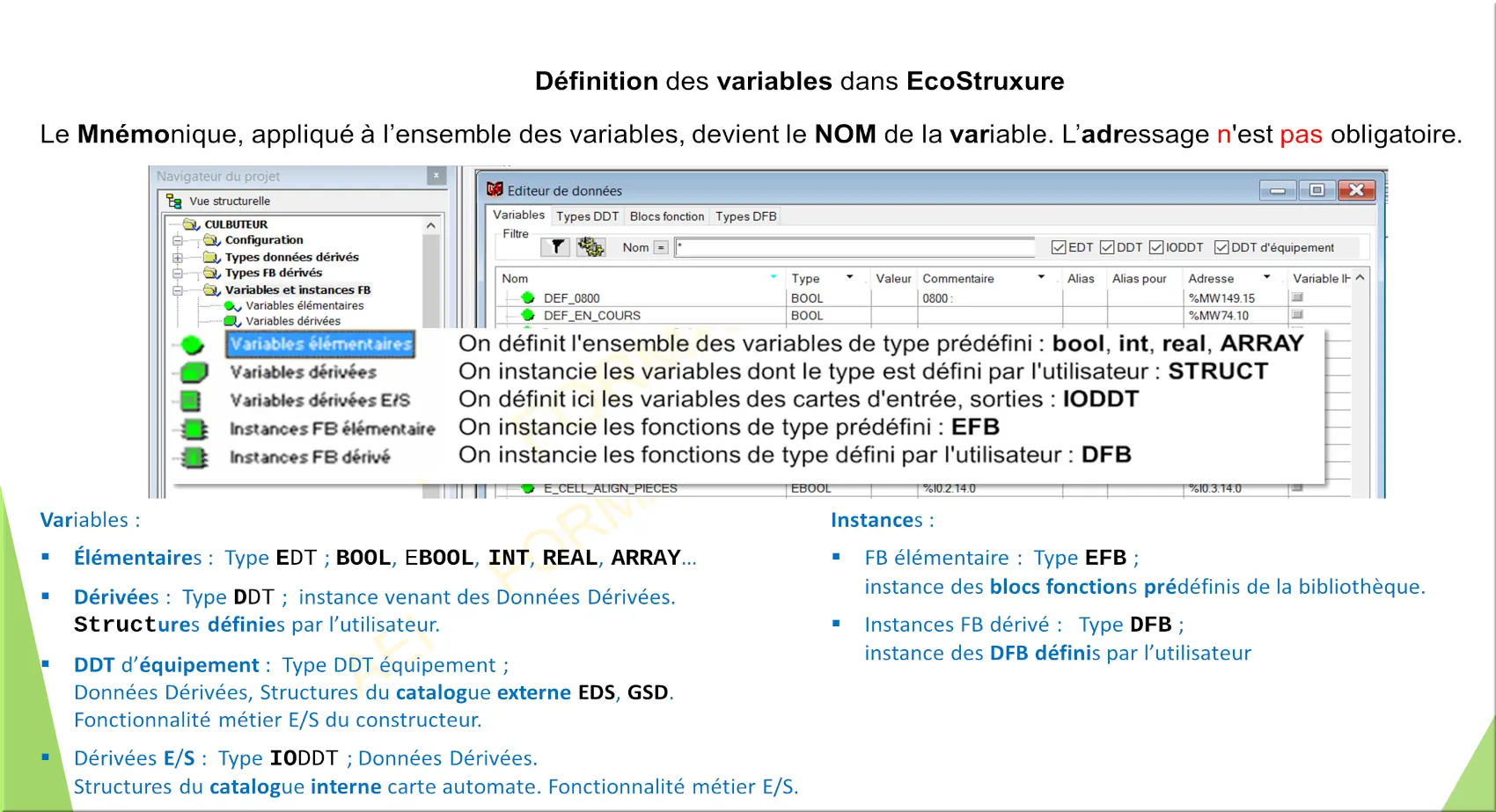Click into the Nom filter text field
Viewport: 1496px width, 812px height.
click(x=854, y=247)
